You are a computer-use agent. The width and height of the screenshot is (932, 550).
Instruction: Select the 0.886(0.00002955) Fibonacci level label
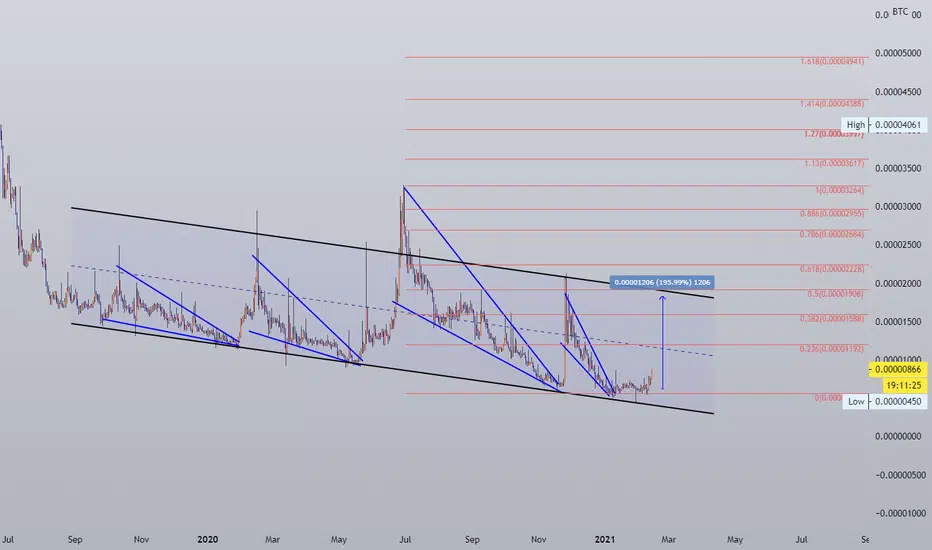(832, 213)
